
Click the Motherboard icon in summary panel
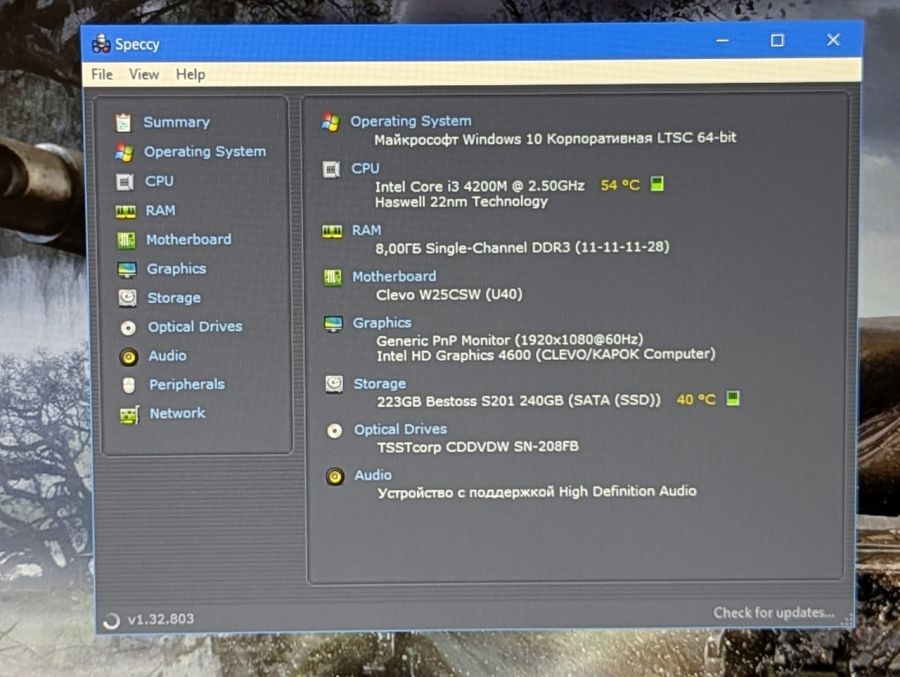click(332, 278)
